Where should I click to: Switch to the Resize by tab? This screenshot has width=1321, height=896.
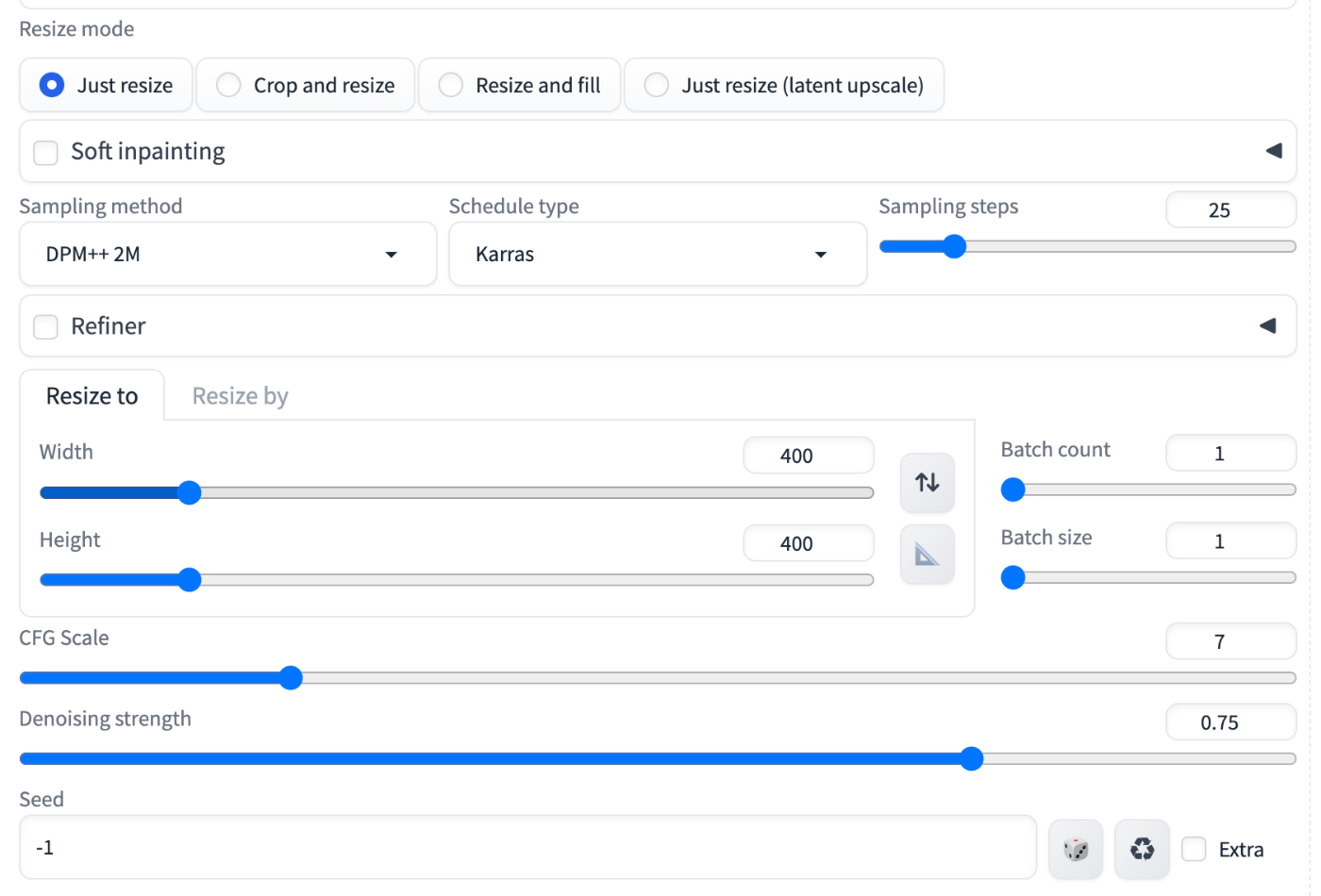coord(240,396)
